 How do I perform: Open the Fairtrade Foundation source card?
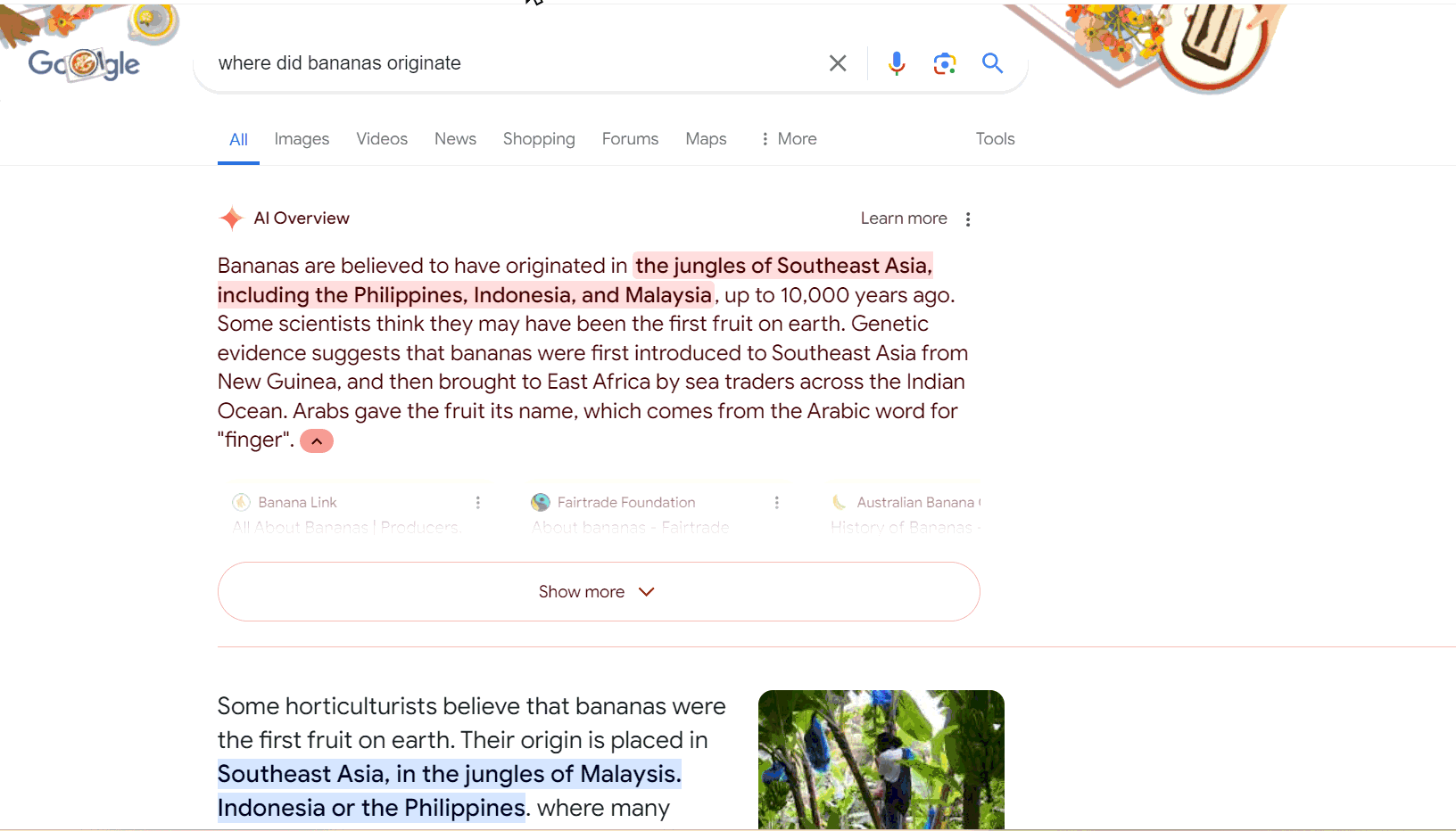click(656, 510)
